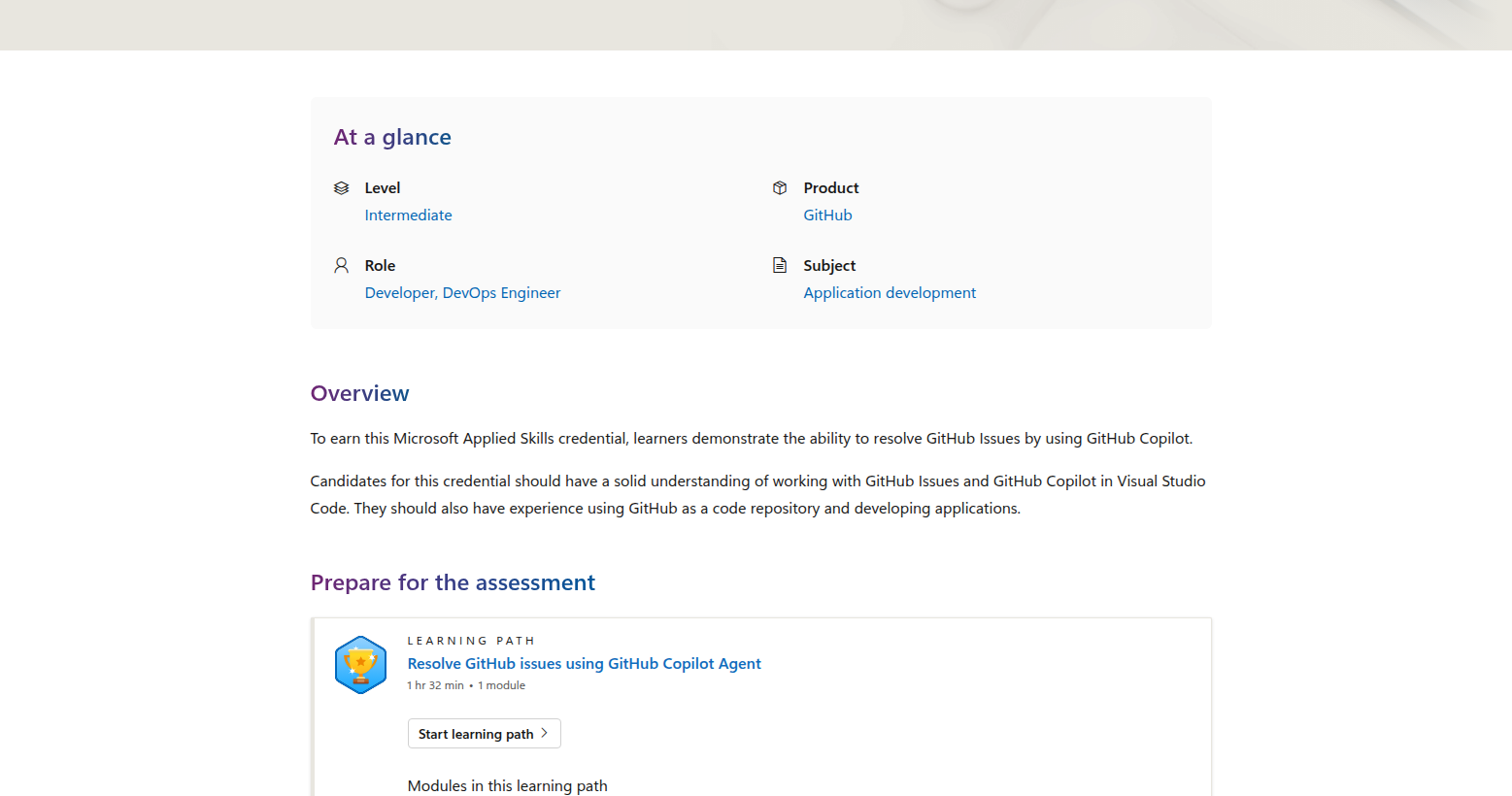
Task: Click the Role label
Action: (x=380, y=266)
